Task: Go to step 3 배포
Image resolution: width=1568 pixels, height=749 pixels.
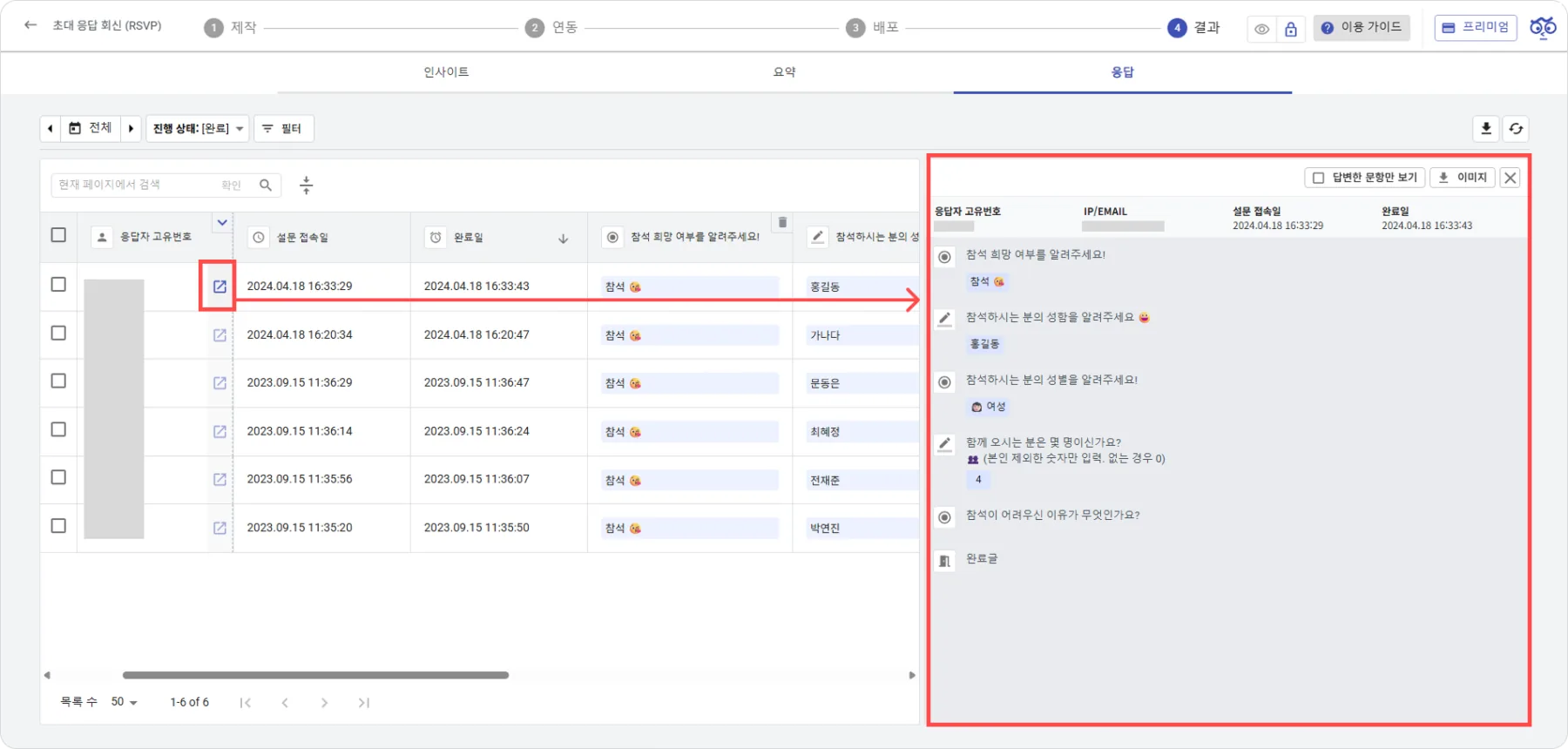Action: [873, 28]
